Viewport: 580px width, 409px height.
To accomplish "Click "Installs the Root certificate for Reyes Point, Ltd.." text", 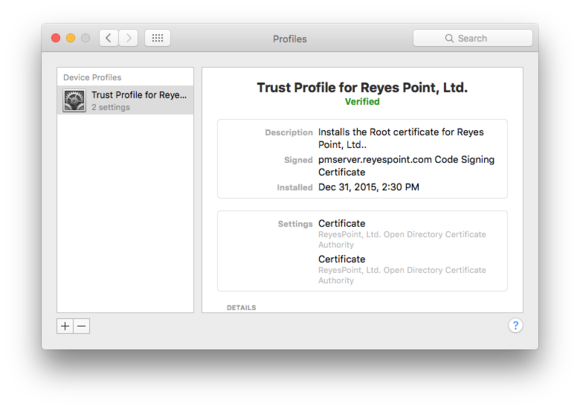I will click(x=401, y=138).
